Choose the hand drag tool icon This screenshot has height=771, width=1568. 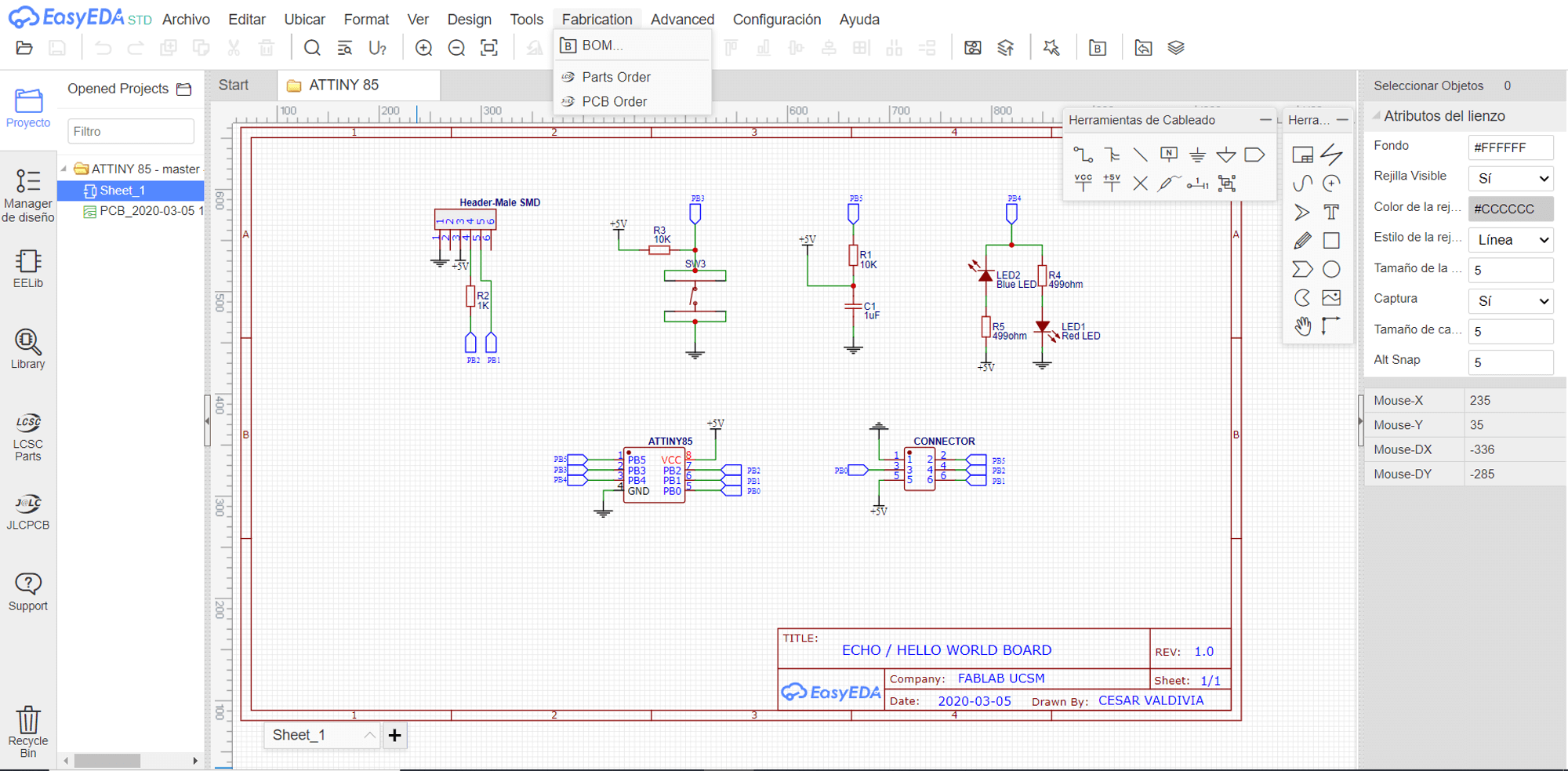(1302, 325)
